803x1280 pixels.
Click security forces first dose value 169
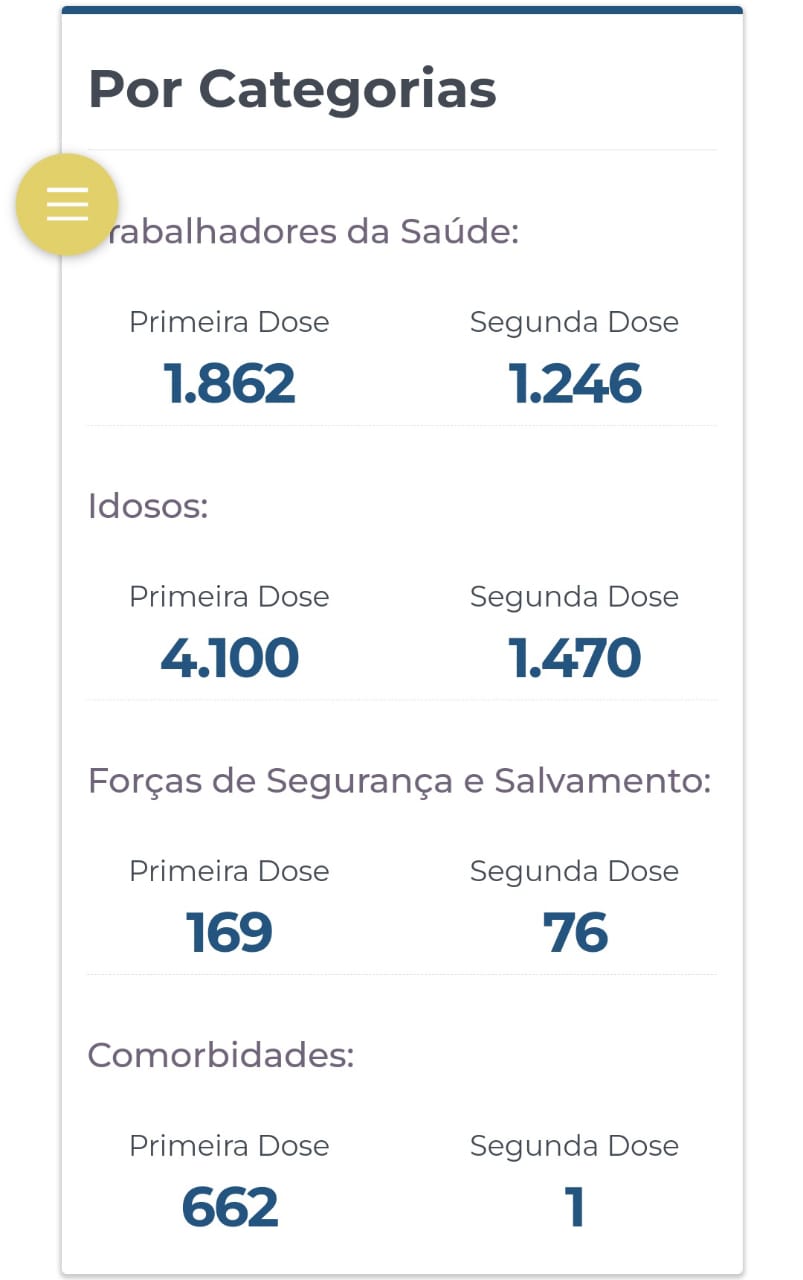coord(229,933)
